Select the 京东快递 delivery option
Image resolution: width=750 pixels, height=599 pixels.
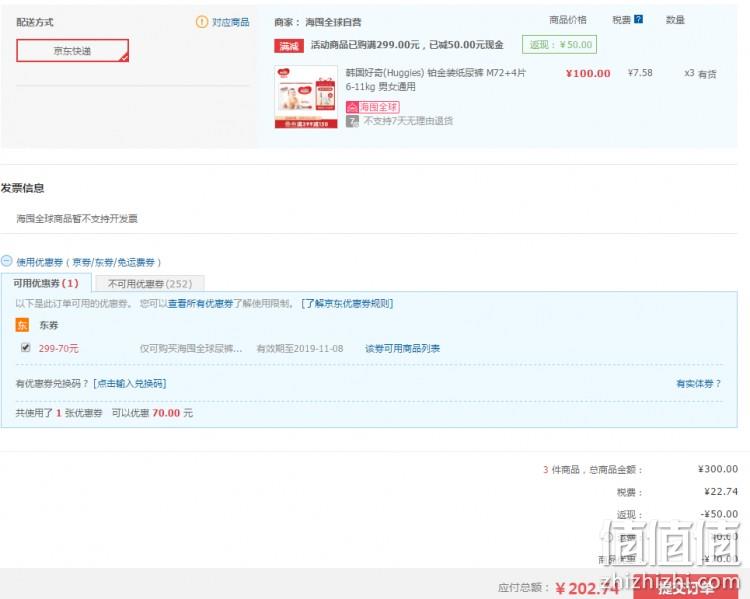coord(72,50)
